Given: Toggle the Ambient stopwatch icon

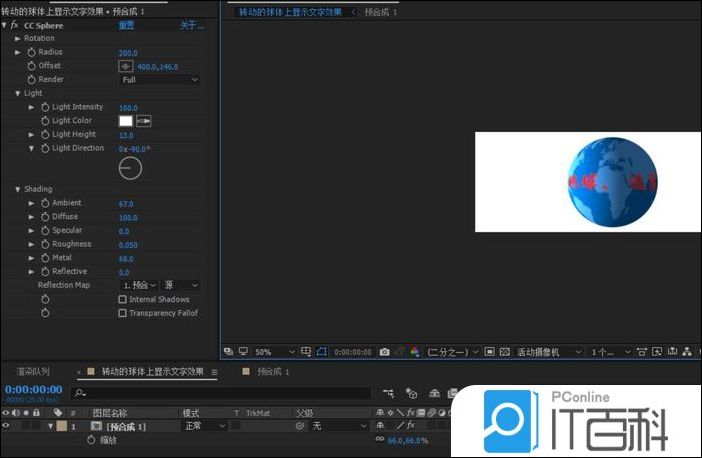Looking at the screenshot, I should tap(44, 203).
